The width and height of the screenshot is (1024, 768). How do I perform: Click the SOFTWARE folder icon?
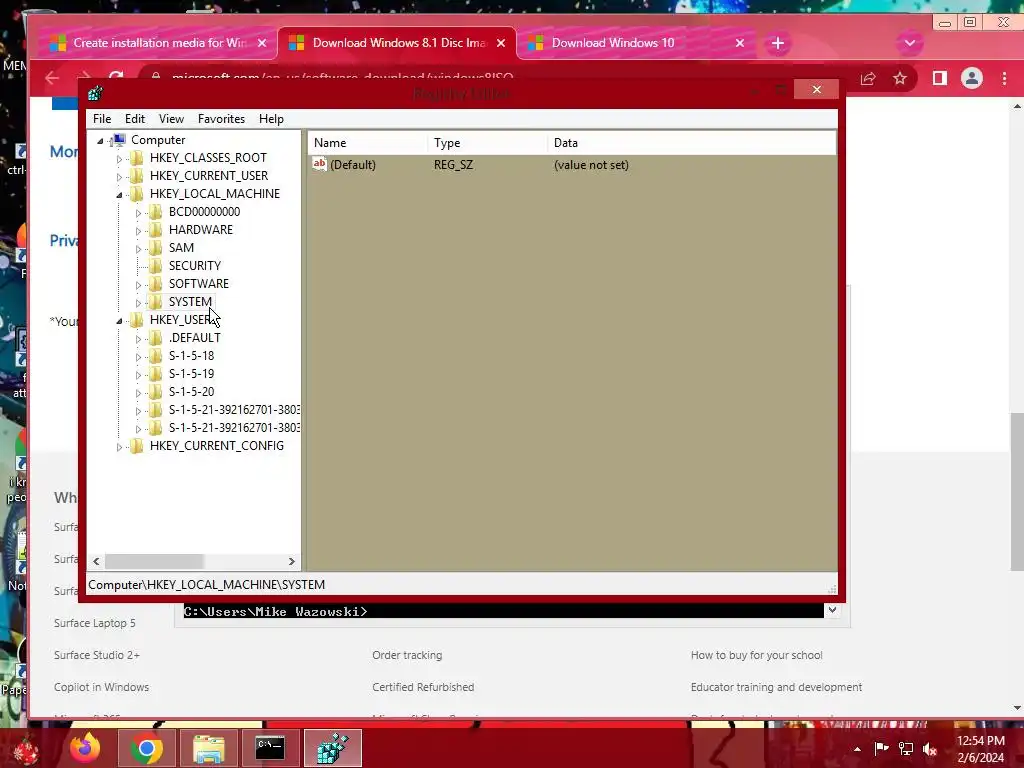(155, 283)
